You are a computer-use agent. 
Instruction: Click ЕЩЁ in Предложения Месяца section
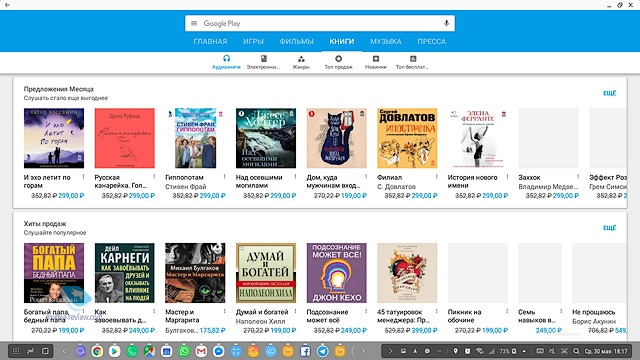click(x=609, y=93)
